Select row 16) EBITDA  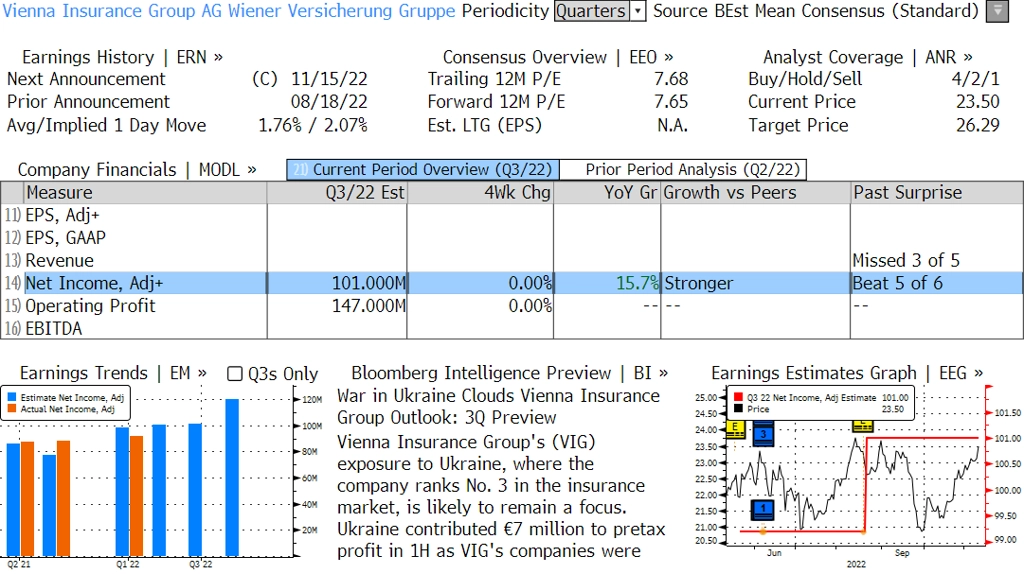[x=512, y=328]
